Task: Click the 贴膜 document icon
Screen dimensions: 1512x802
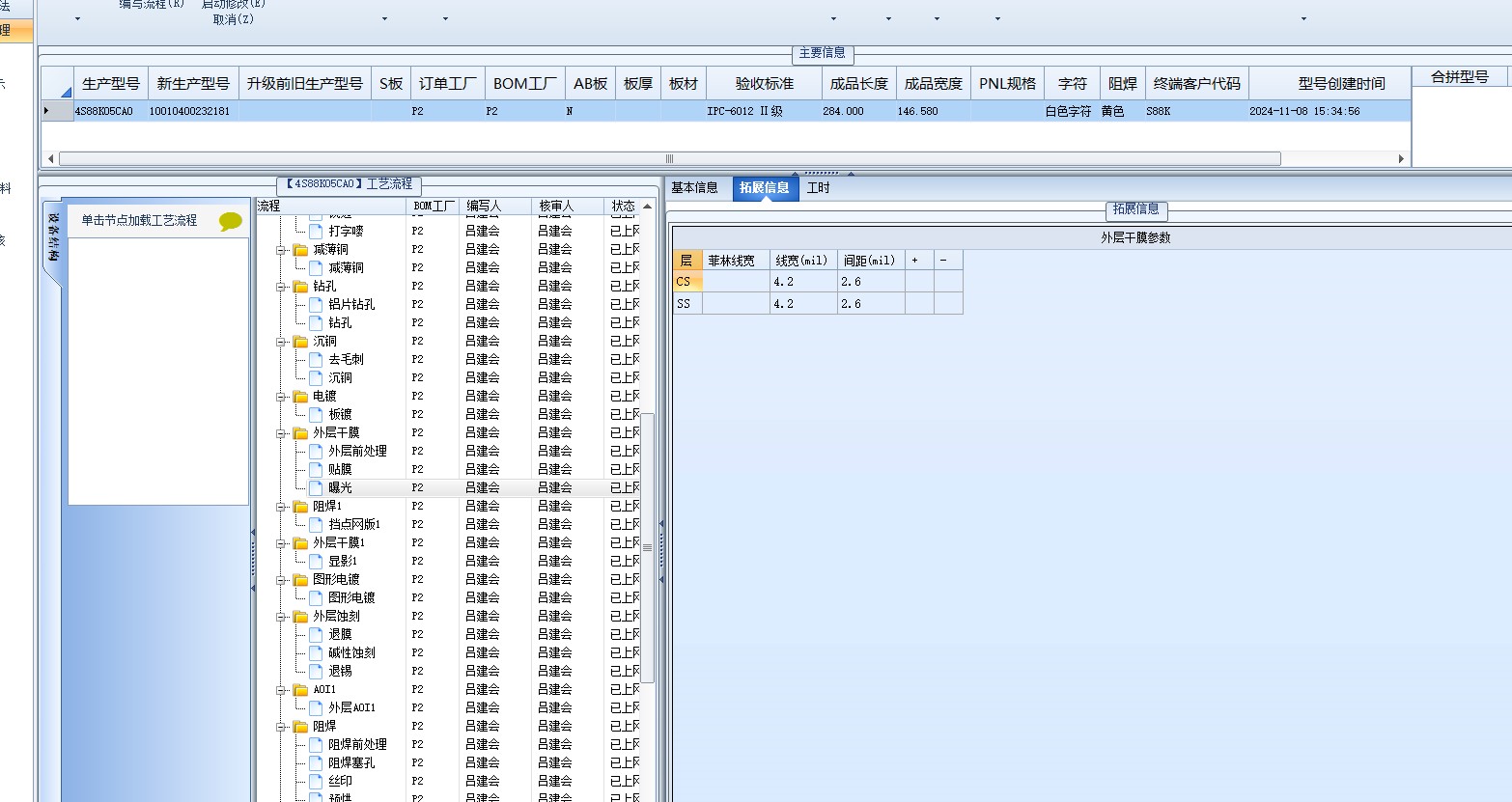Action: 316,469
